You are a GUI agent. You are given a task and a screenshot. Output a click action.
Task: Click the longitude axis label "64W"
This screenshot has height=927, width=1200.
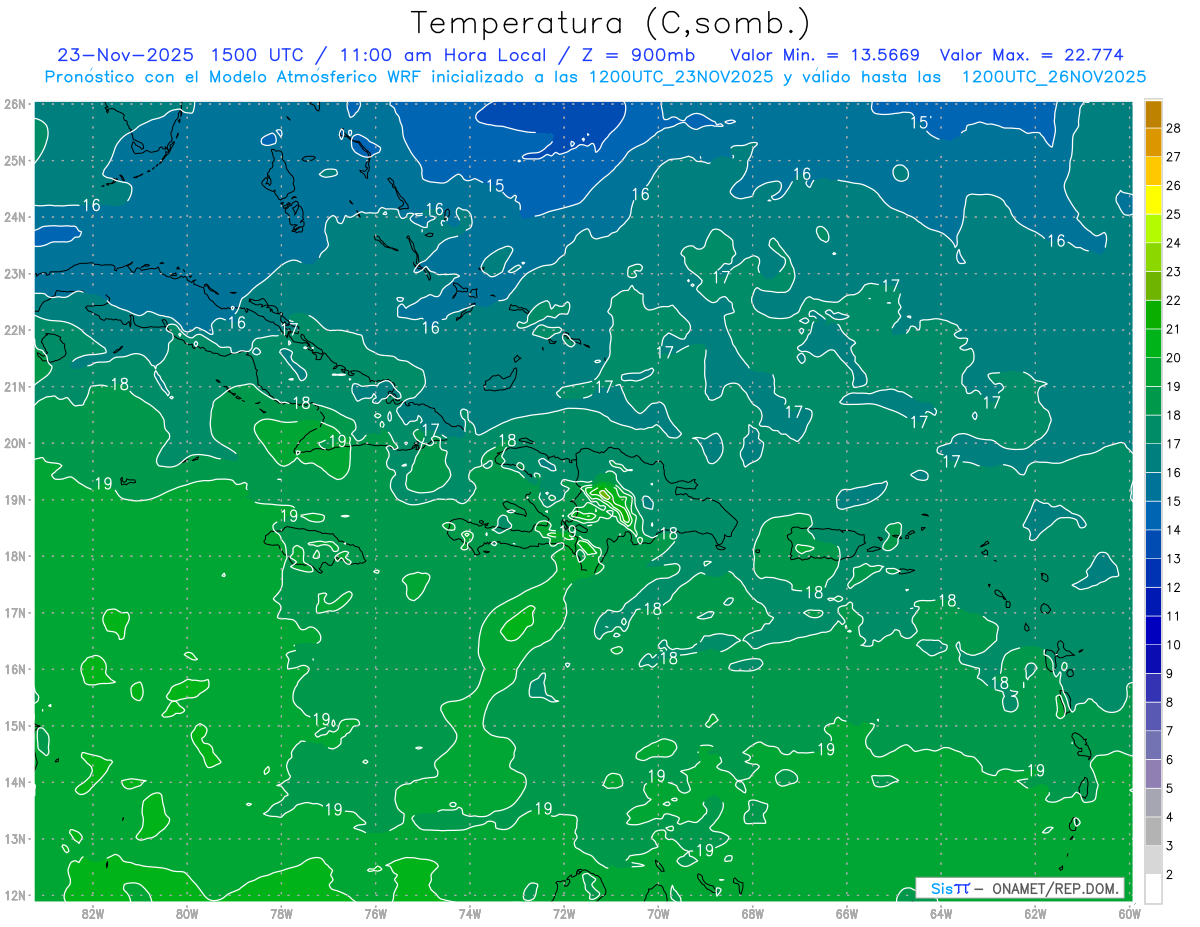(x=941, y=914)
